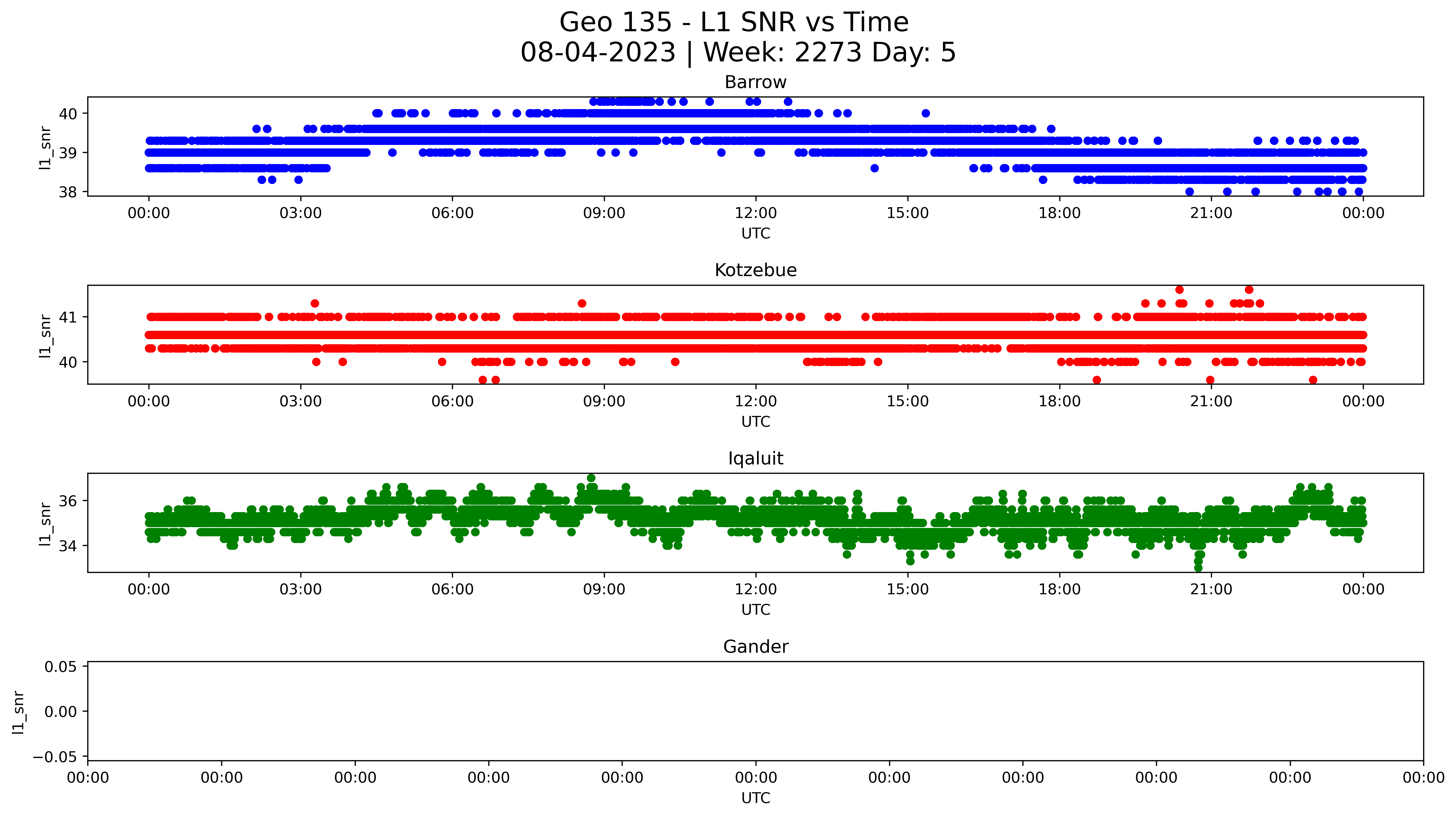1456x817 pixels.
Task: Click the '06:00' tick on Kotzebue's time axis
Action: [452, 402]
